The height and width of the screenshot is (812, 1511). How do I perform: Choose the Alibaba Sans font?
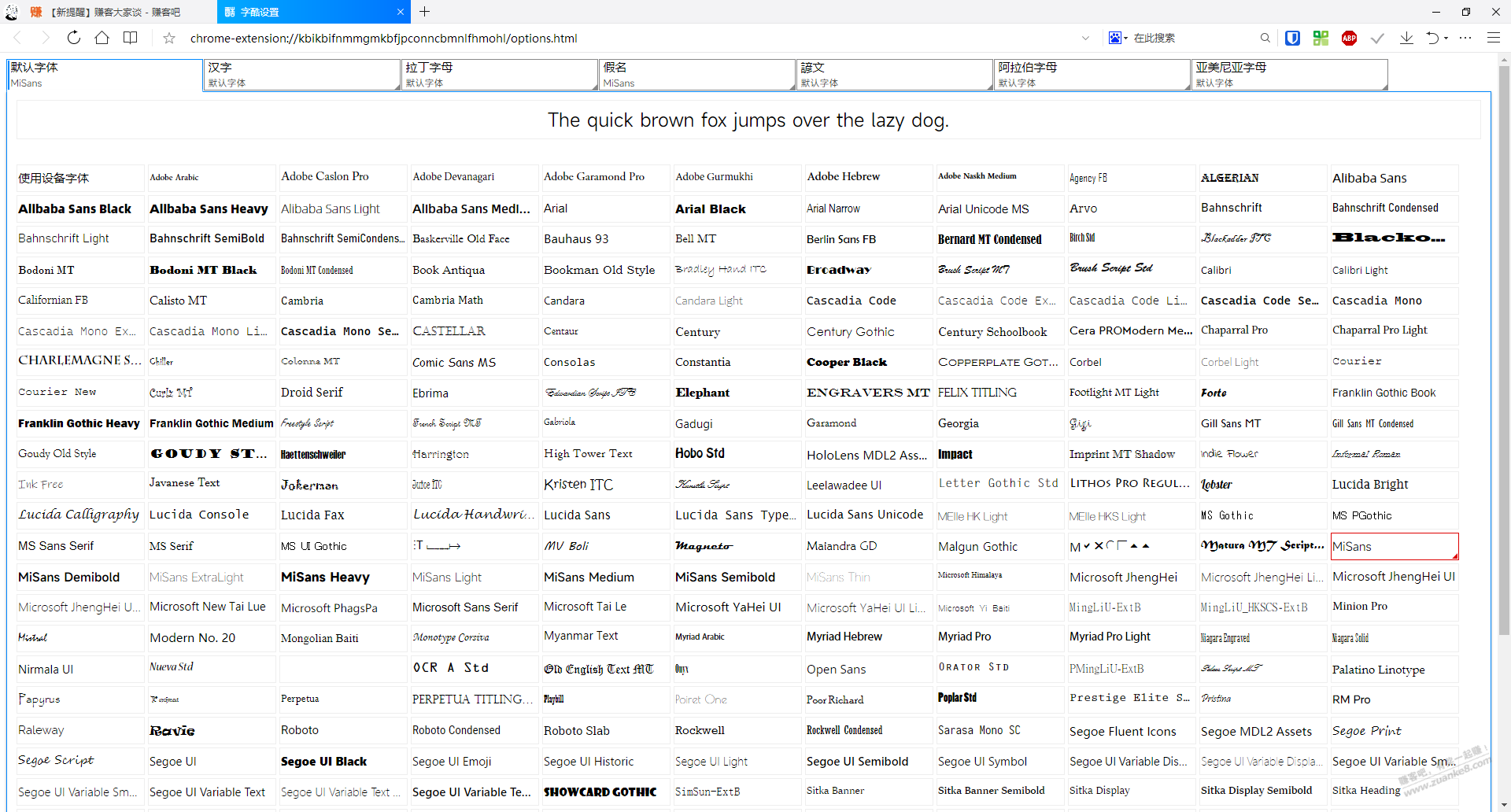point(1394,178)
